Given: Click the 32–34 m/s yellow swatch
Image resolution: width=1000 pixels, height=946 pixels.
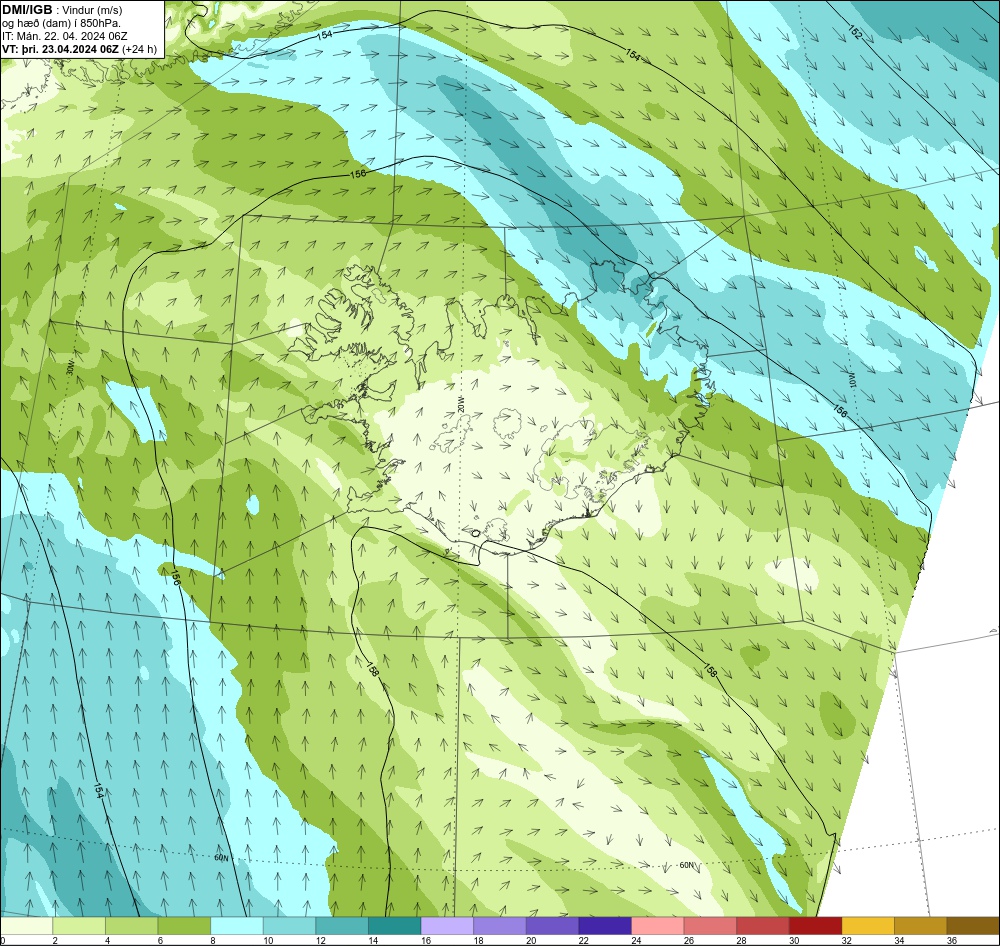Looking at the screenshot, I should pyautogui.click(x=868, y=926).
